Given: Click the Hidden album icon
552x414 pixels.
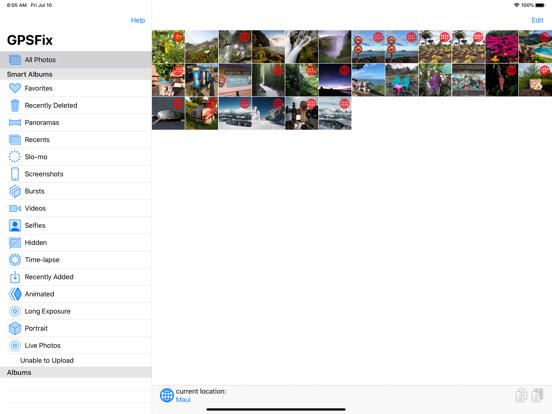Looking at the screenshot, I should 15,243.
